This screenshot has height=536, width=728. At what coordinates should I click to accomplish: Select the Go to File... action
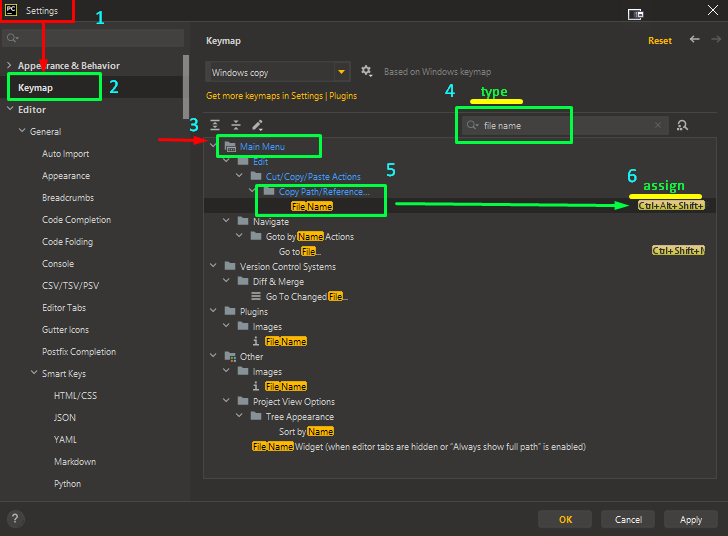coord(300,251)
